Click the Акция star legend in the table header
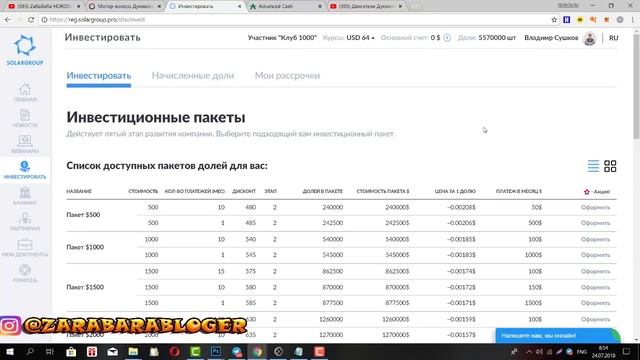640x360 pixels. tap(597, 191)
